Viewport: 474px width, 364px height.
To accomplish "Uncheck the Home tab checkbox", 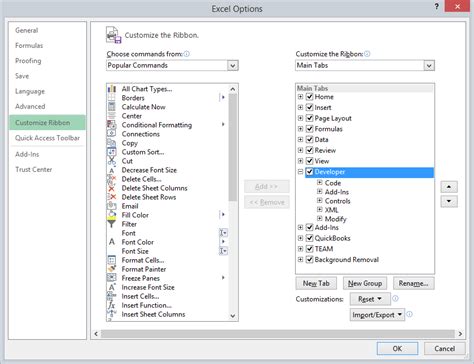I will 309,97.
